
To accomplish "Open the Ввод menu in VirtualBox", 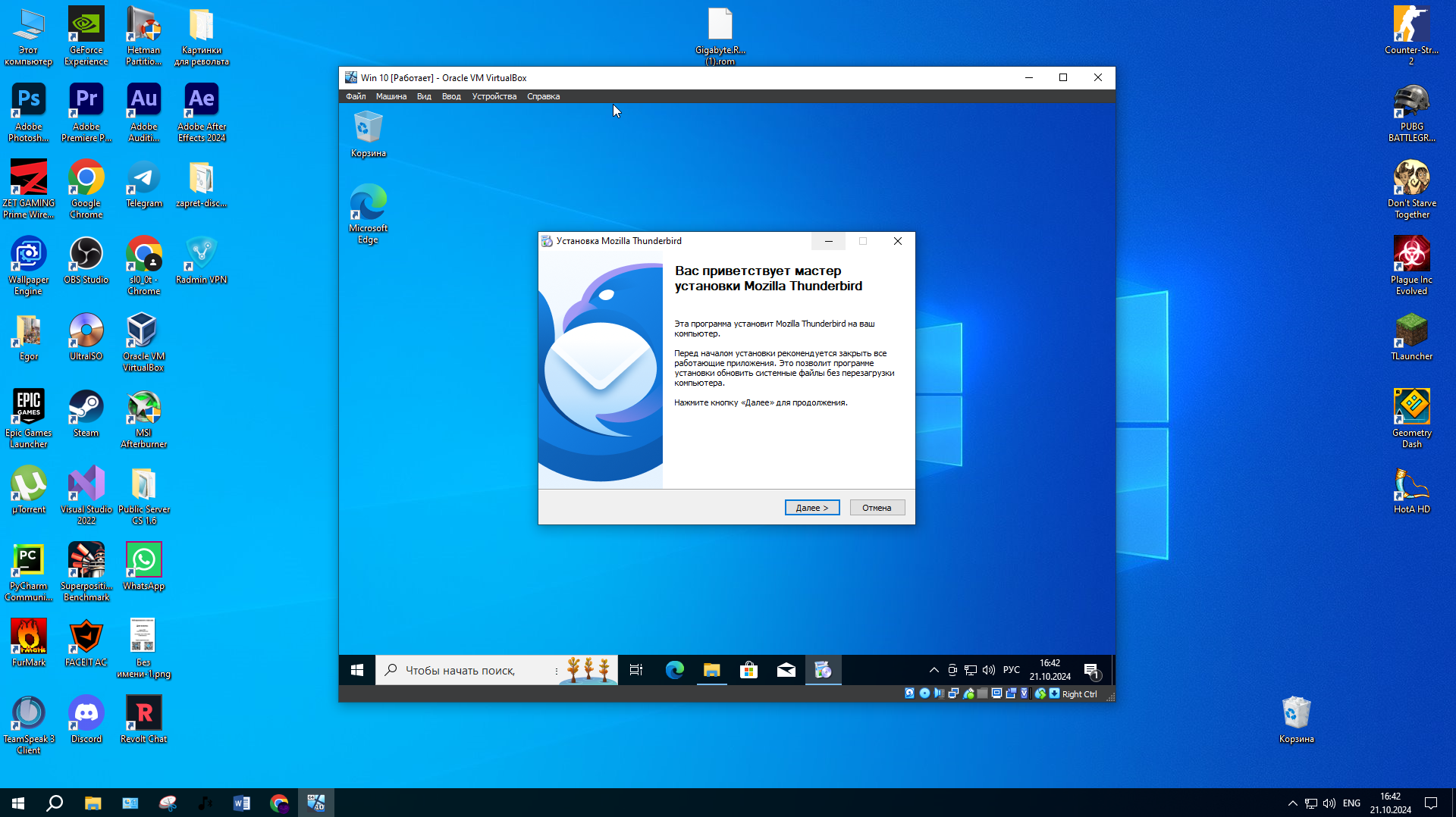I will pyautogui.click(x=451, y=96).
